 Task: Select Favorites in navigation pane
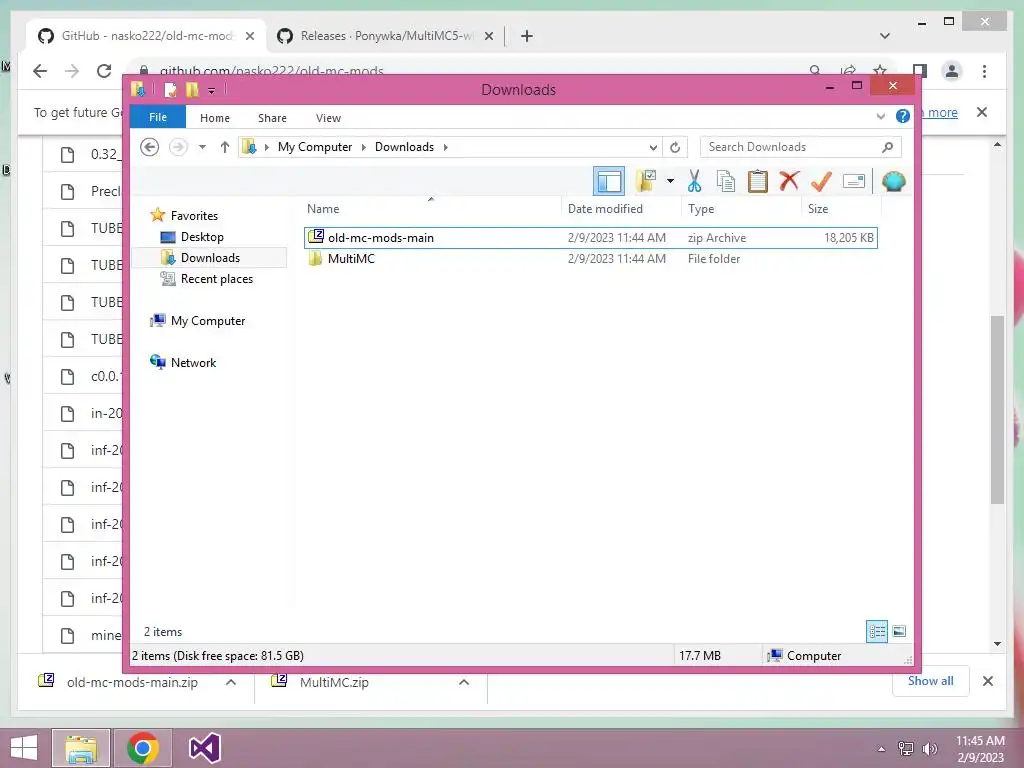click(194, 216)
